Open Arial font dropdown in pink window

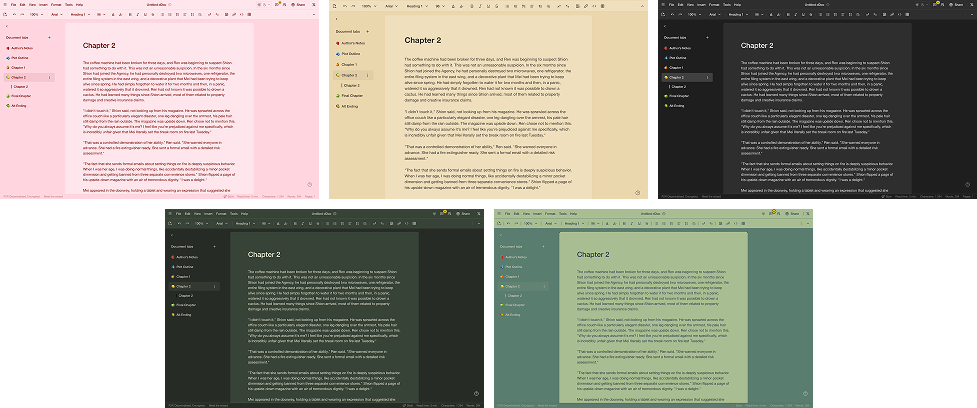click(57, 14)
